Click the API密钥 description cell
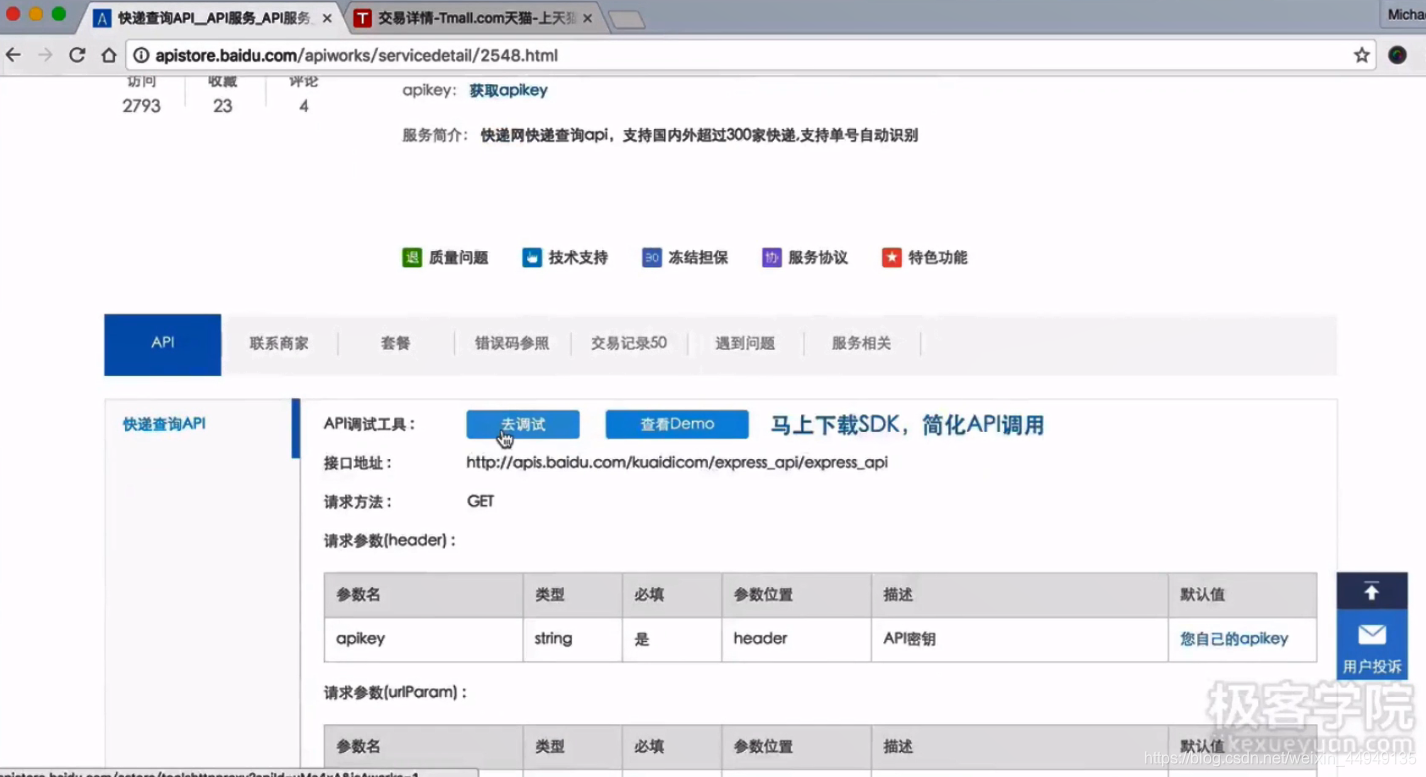This screenshot has height=777, width=1426. [1019, 639]
